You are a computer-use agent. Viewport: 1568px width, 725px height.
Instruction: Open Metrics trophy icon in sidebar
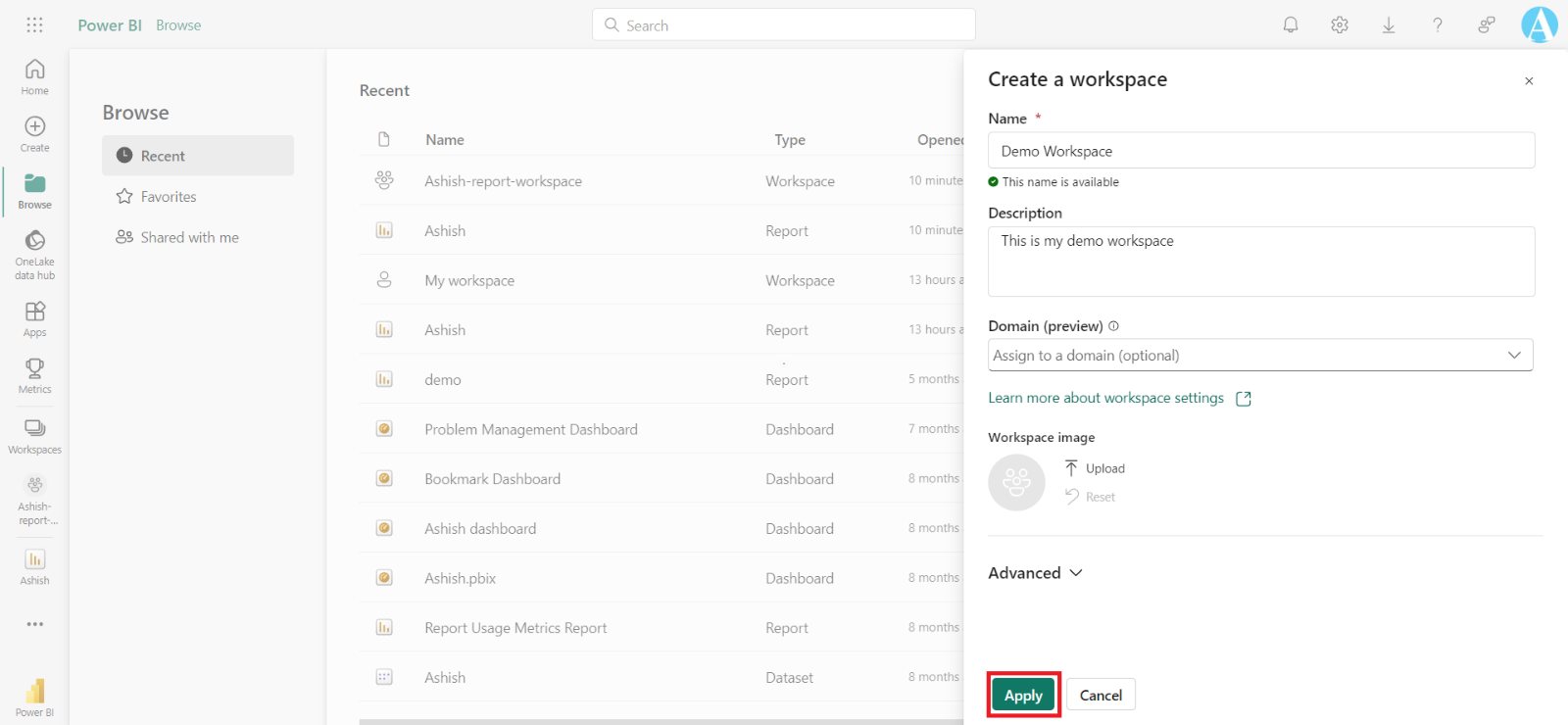[x=34, y=375]
